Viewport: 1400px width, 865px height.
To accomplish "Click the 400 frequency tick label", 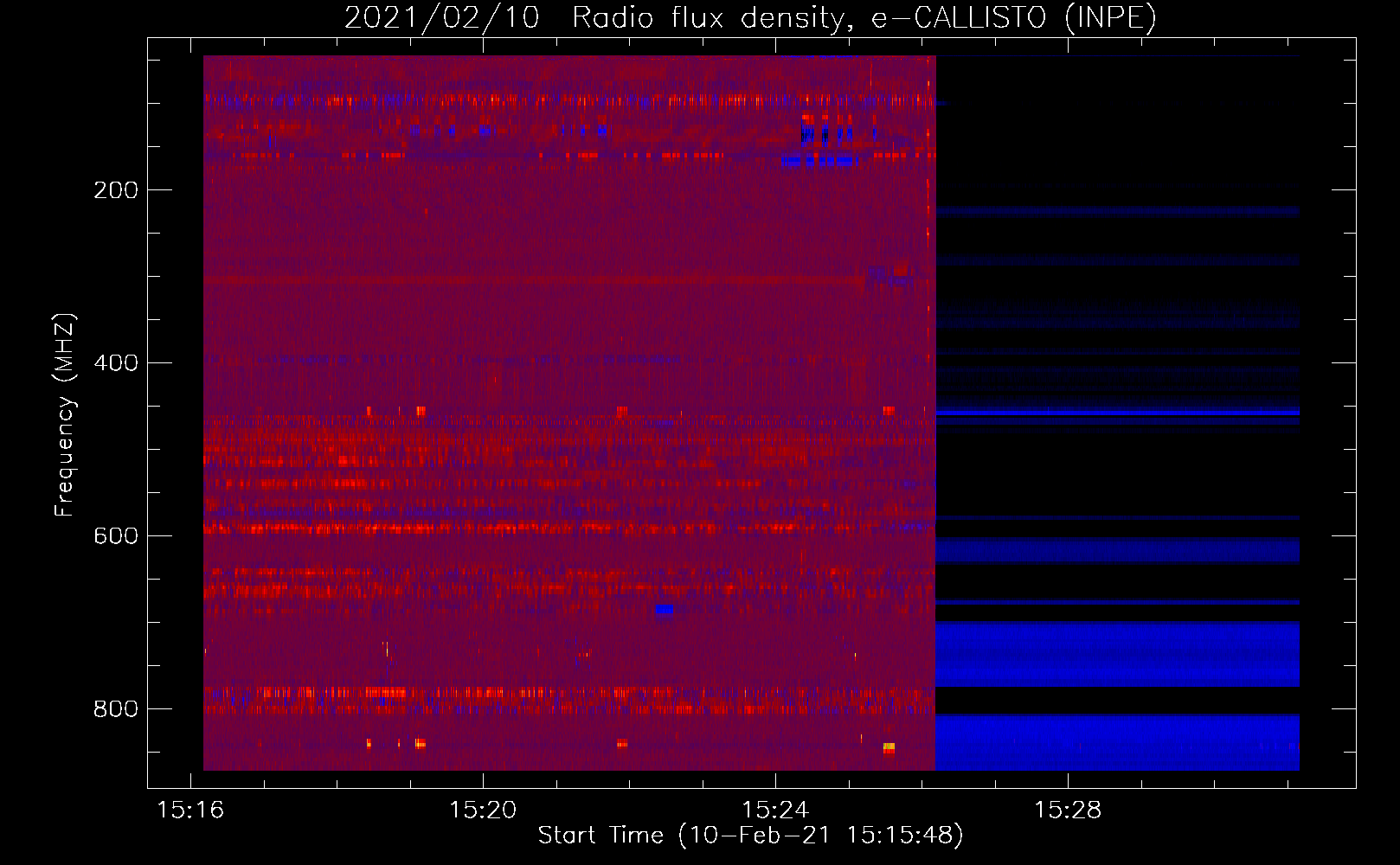I will click(x=116, y=363).
